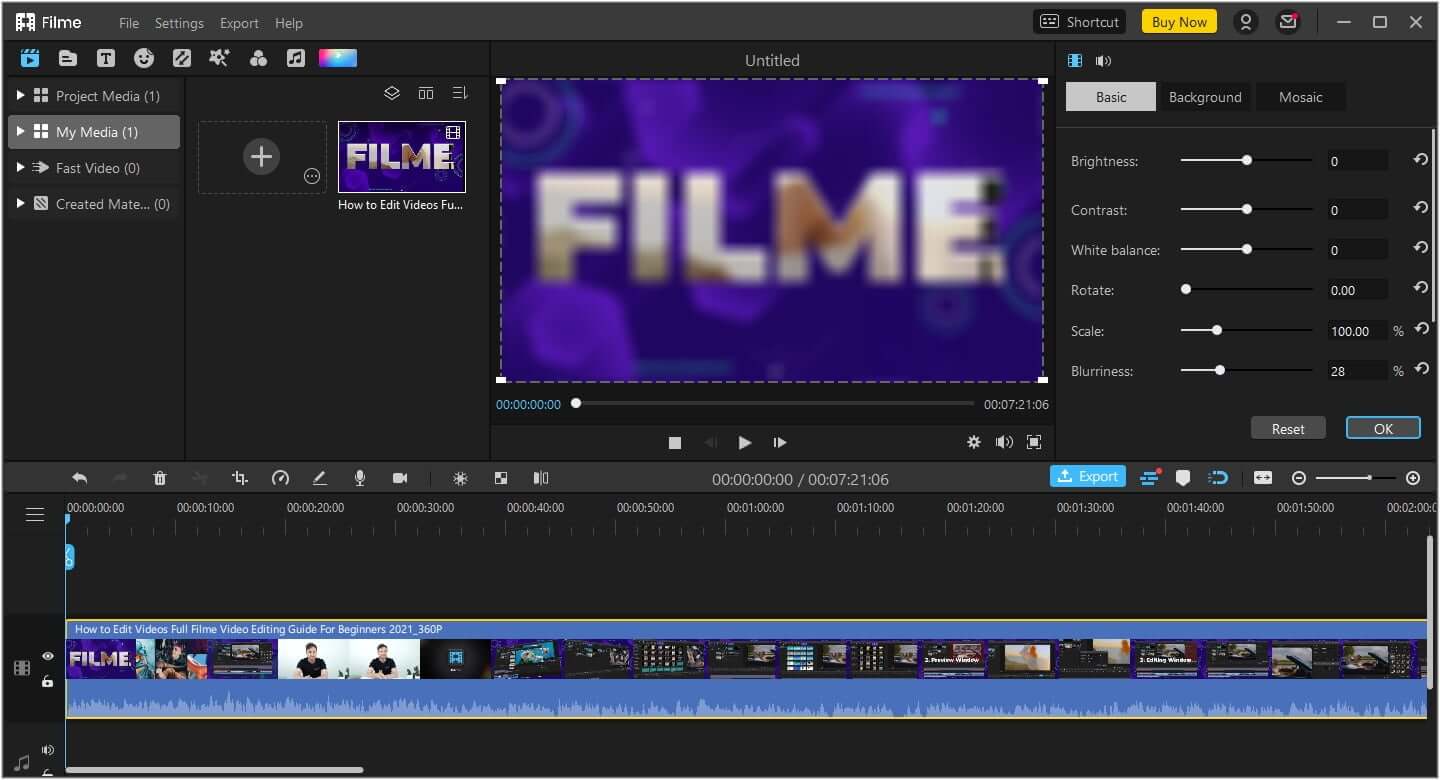Switch media grid view with the columns icon
1440x780 pixels.
pyautogui.click(x=426, y=93)
